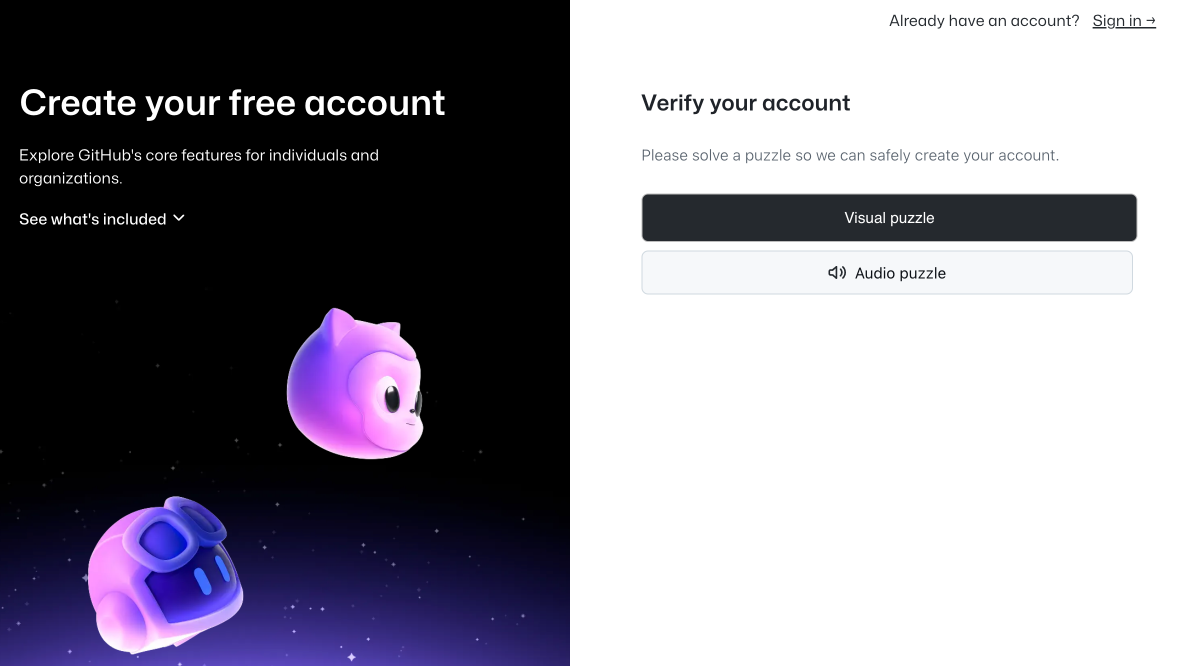Click the arrow beside Sign in

(1151, 21)
